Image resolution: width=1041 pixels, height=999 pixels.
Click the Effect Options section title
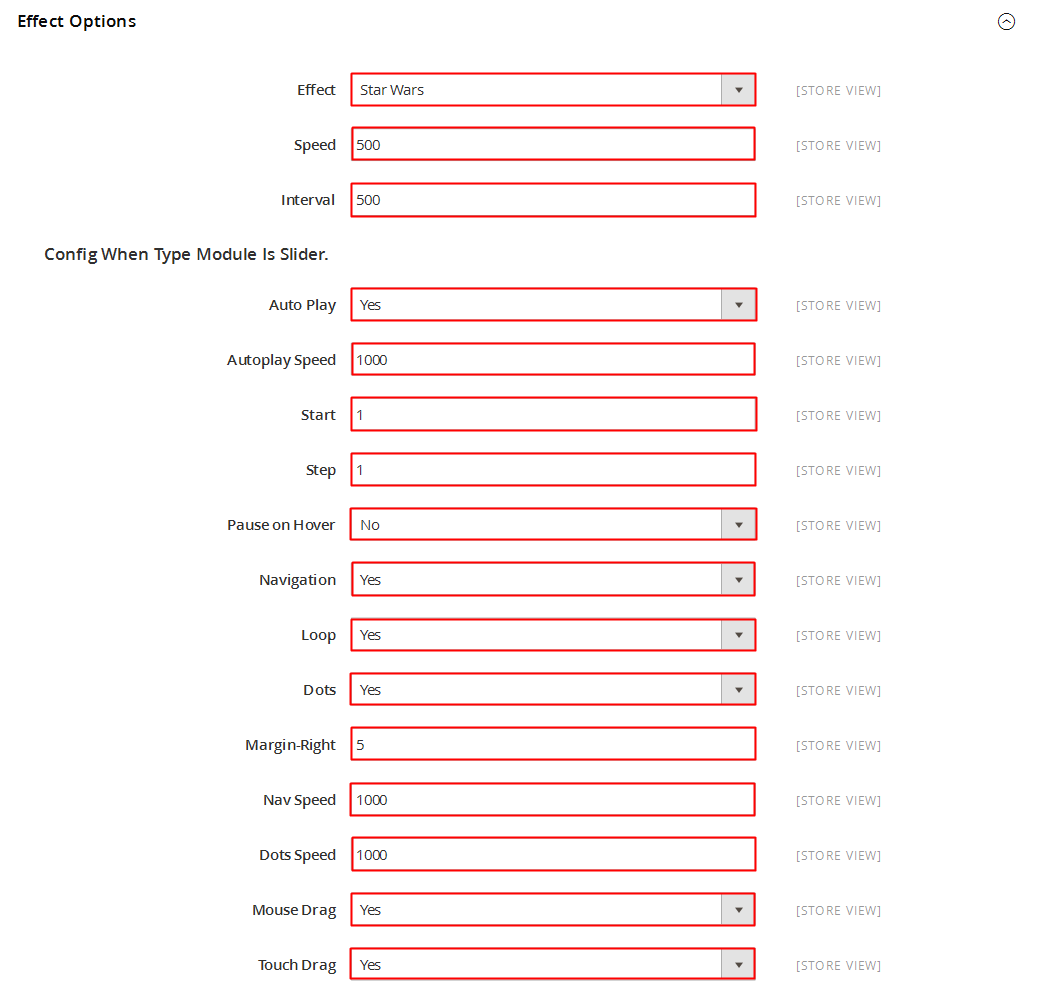coord(76,21)
